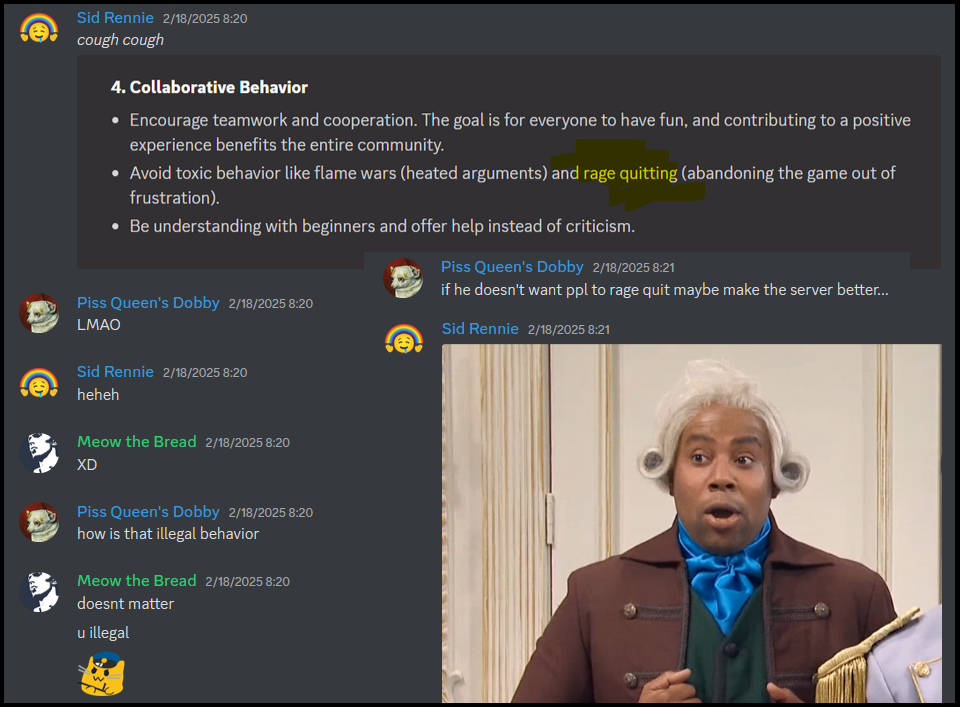Click the 'how is that illegal behavior' message

(168, 534)
